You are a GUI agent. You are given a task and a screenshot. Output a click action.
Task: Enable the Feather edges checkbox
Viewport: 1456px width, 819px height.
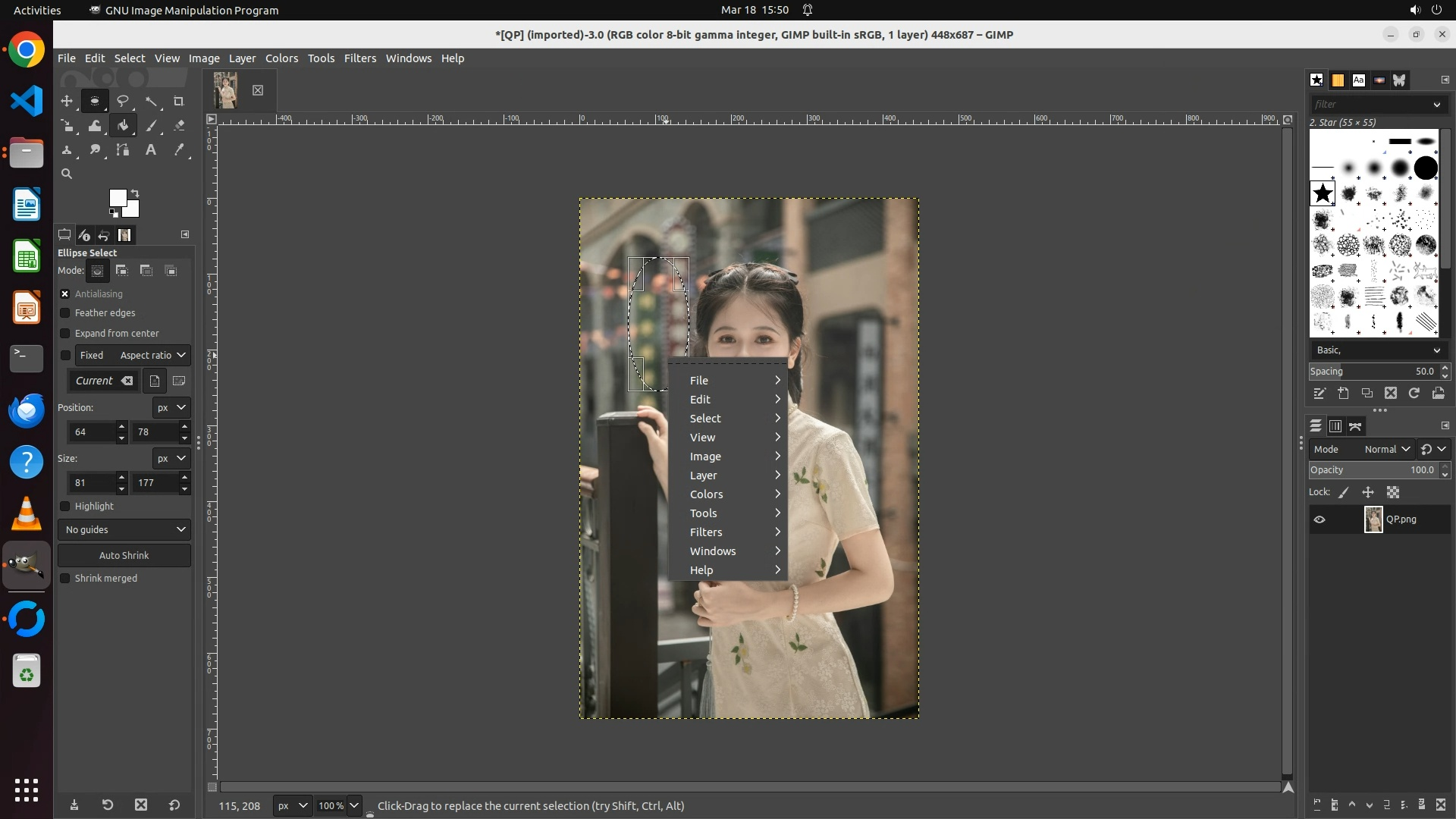65,313
